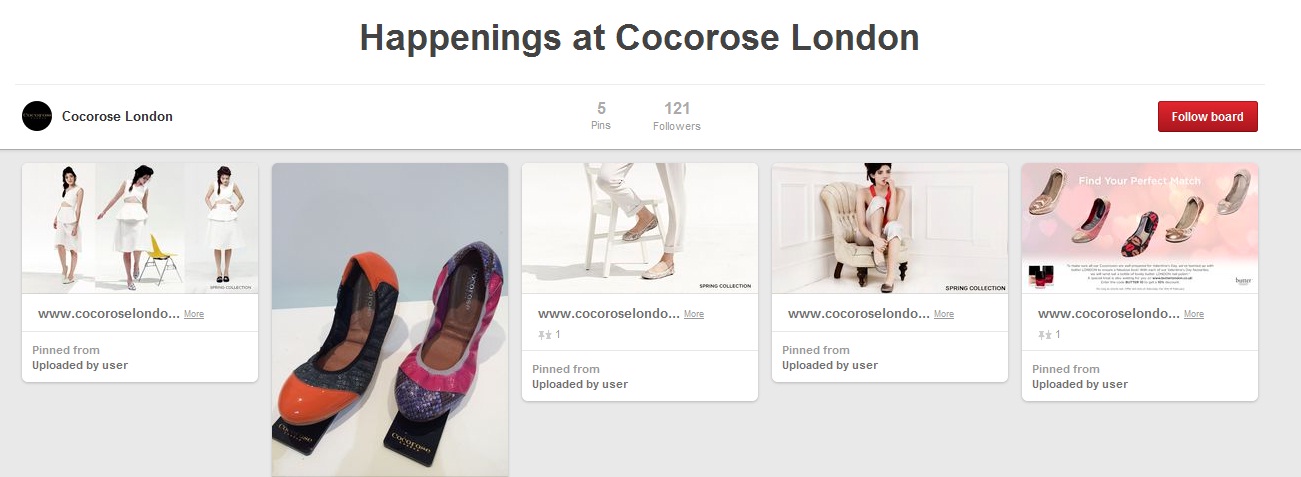1301x477 pixels.
Task: Expand More on the chair legs pin
Action: [694, 314]
